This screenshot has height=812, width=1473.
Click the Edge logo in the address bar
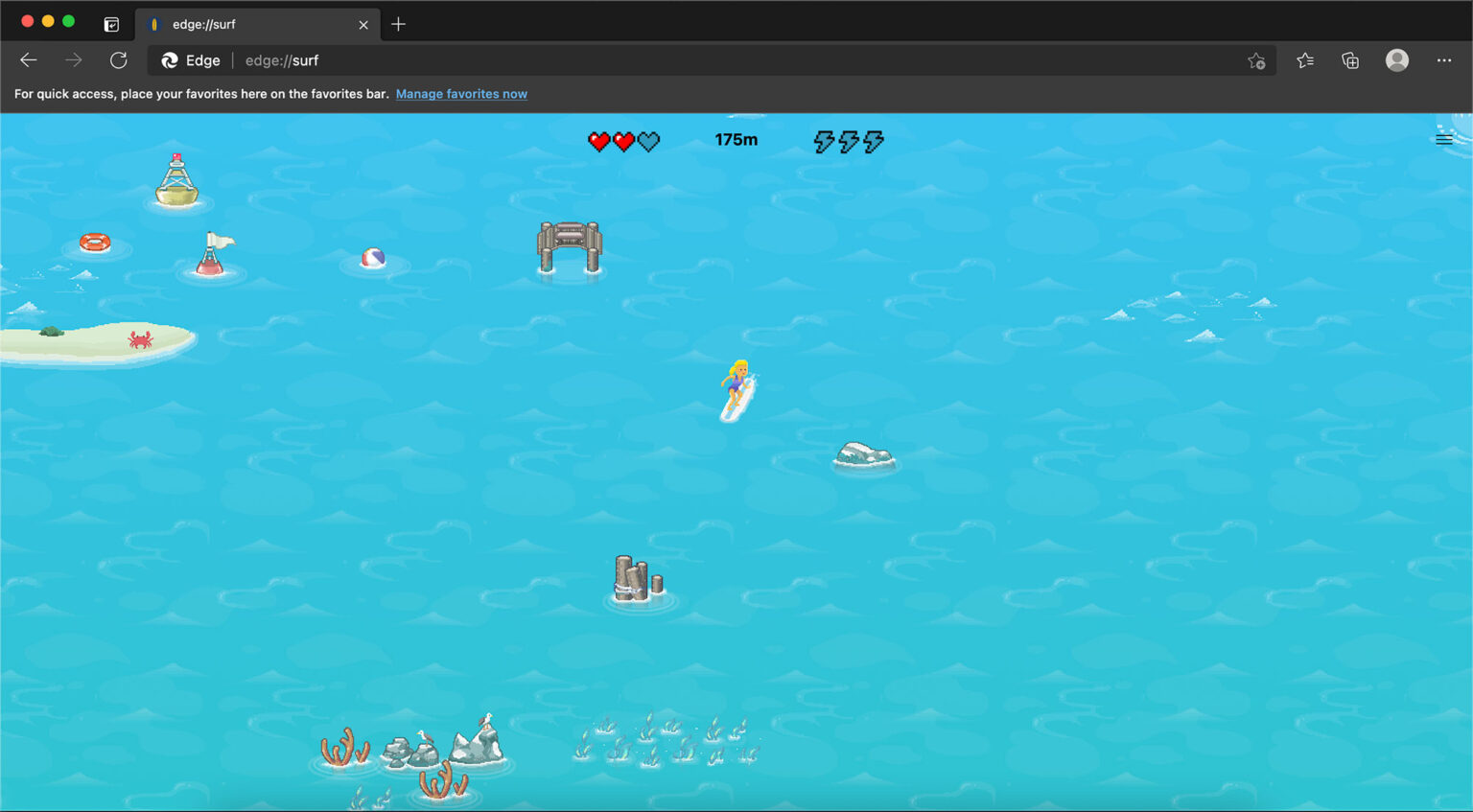click(169, 59)
